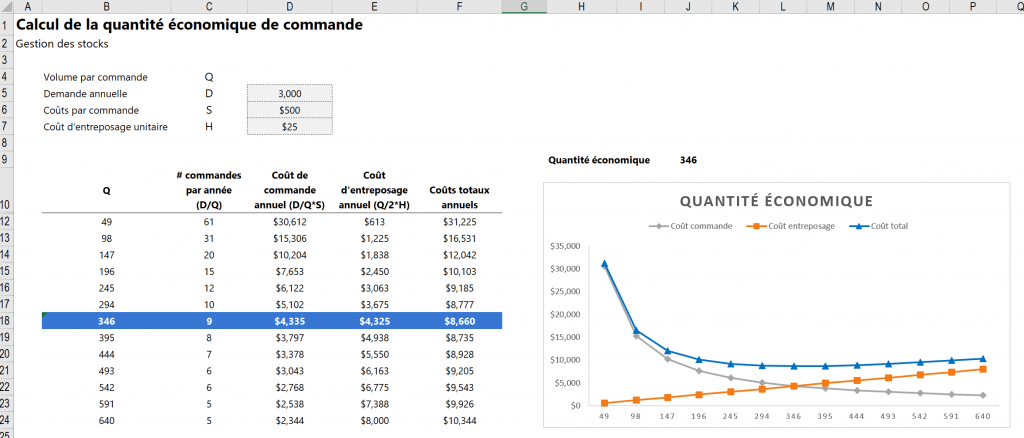Viewport: 1024px width, 438px height.
Task: Click the $35,000 axis label in the chart
Action: click(566, 246)
